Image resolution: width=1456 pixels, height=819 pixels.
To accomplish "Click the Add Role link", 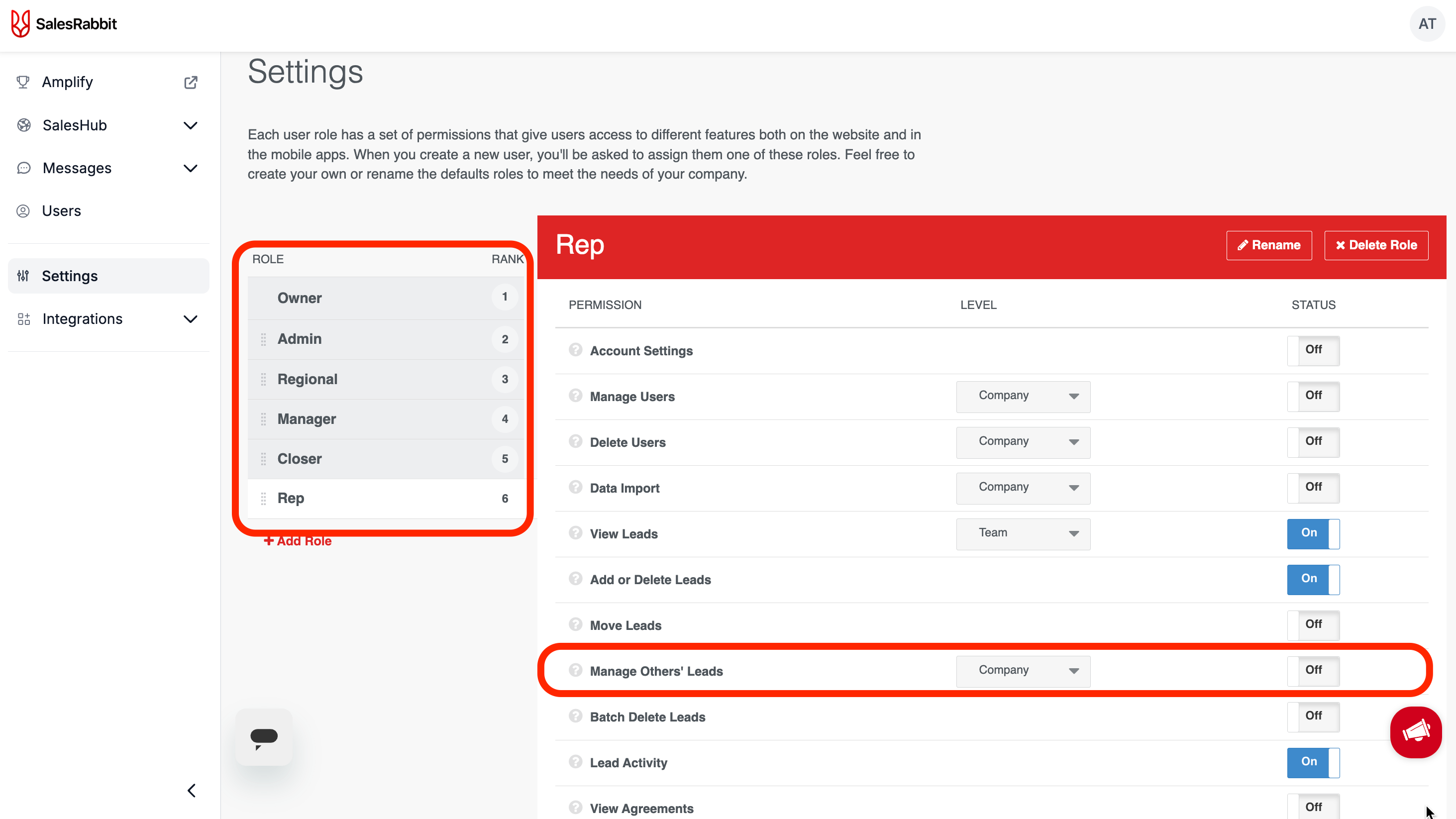I will 298,541.
